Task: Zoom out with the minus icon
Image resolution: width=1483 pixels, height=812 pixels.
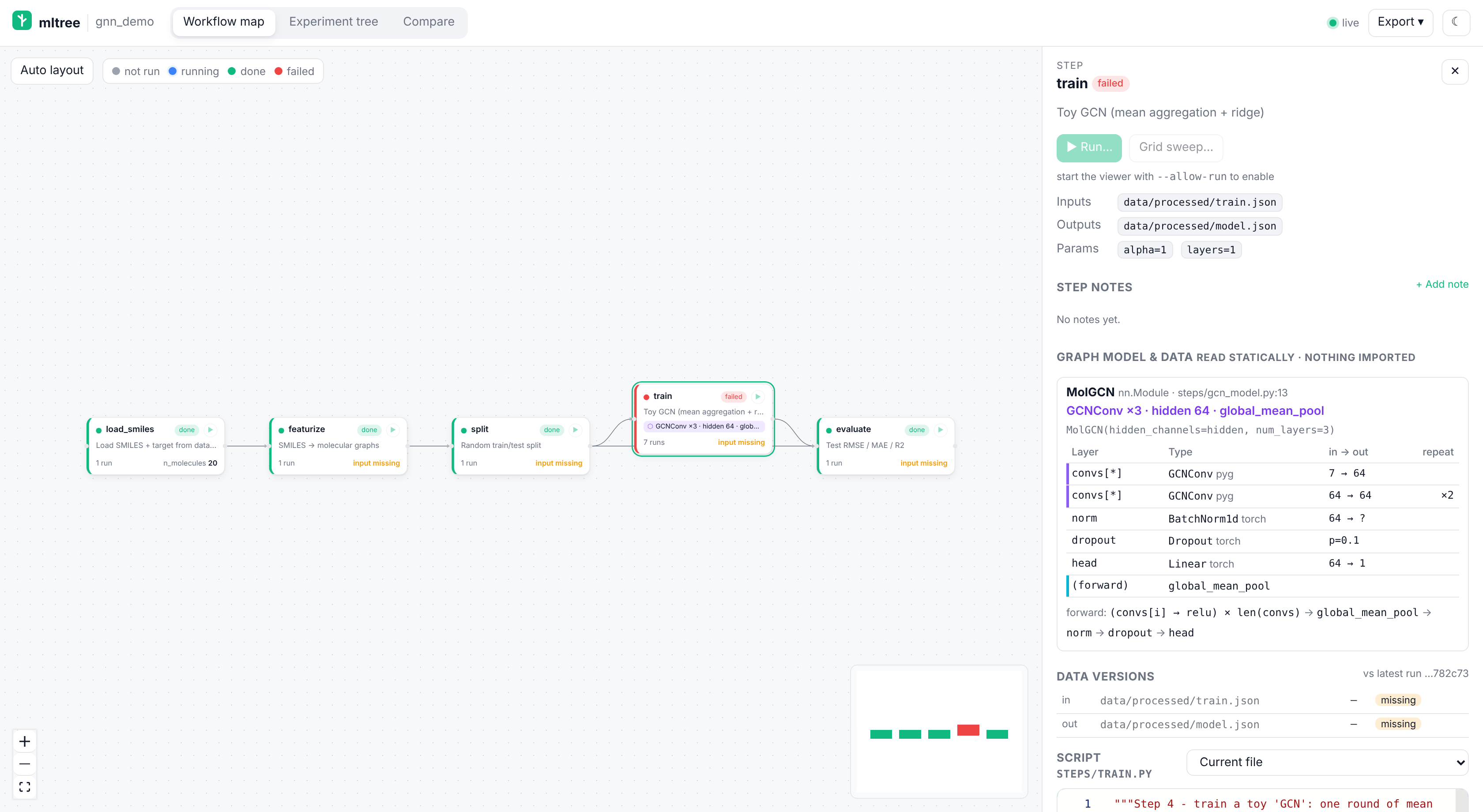Action: point(25,763)
